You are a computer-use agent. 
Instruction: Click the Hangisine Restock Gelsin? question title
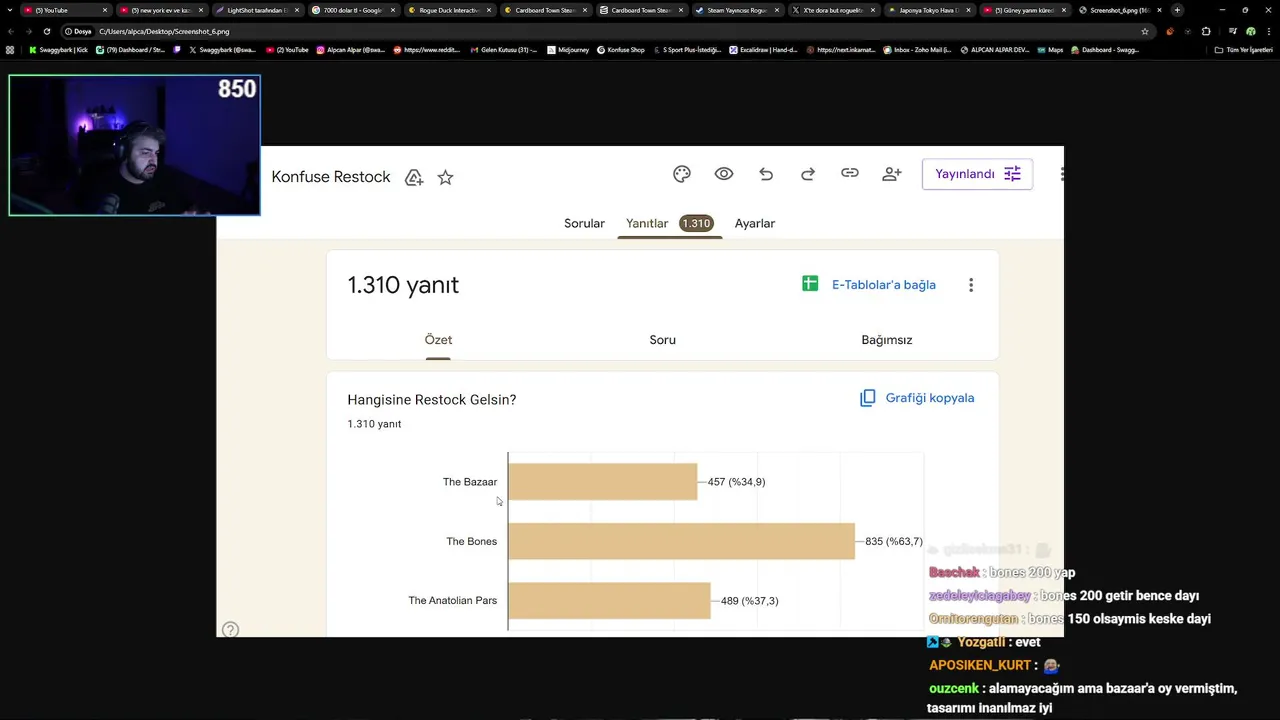coord(432,400)
